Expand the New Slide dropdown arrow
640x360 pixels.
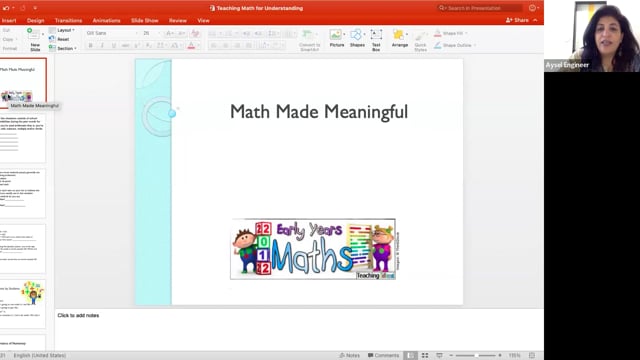coord(43,34)
